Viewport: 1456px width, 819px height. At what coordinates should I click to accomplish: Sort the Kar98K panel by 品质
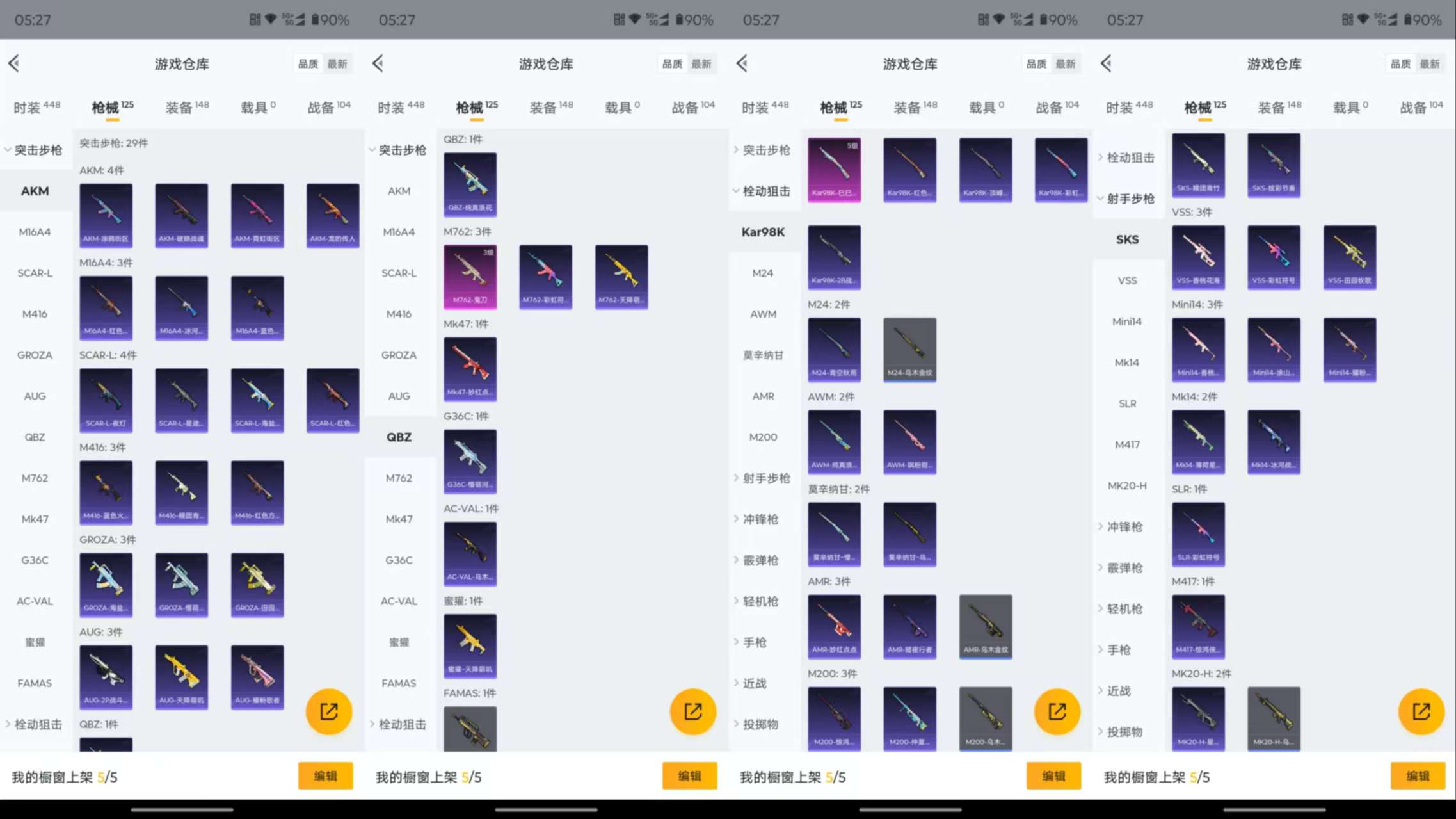point(1036,63)
